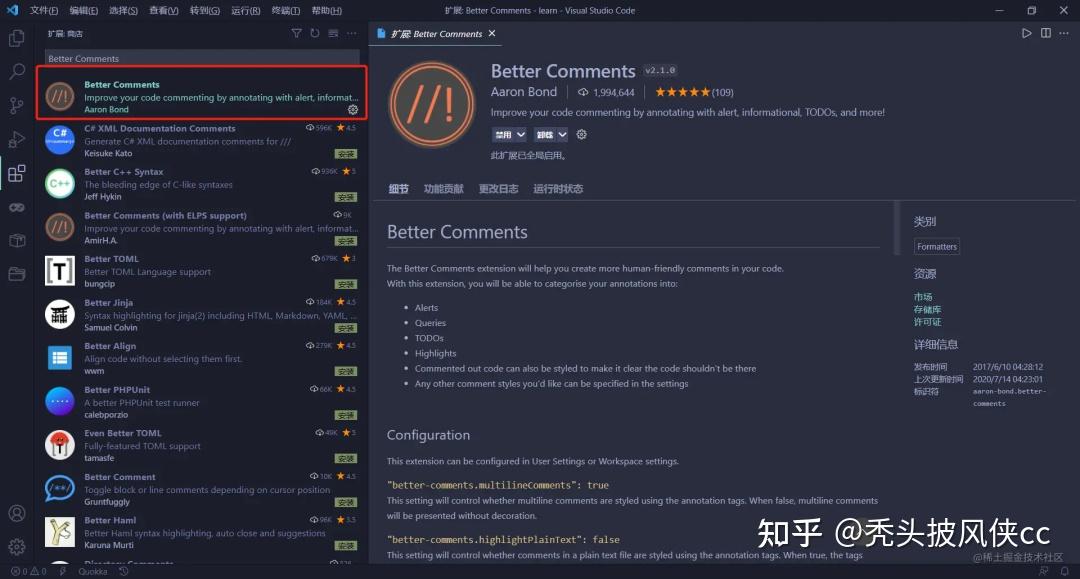Click the Better C++ Syntax icon
The width and height of the screenshot is (1080, 579).
point(60,184)
